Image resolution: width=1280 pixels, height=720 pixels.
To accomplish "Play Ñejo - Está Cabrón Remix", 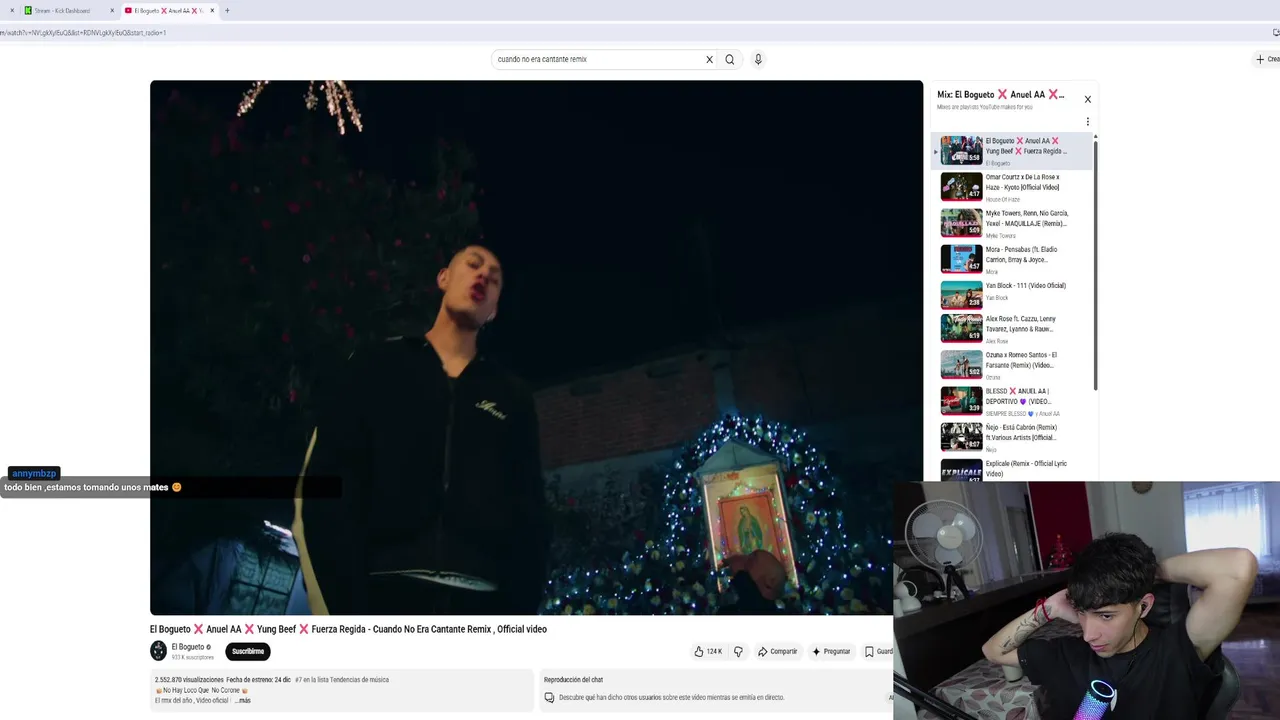I will pos(1012,437).
